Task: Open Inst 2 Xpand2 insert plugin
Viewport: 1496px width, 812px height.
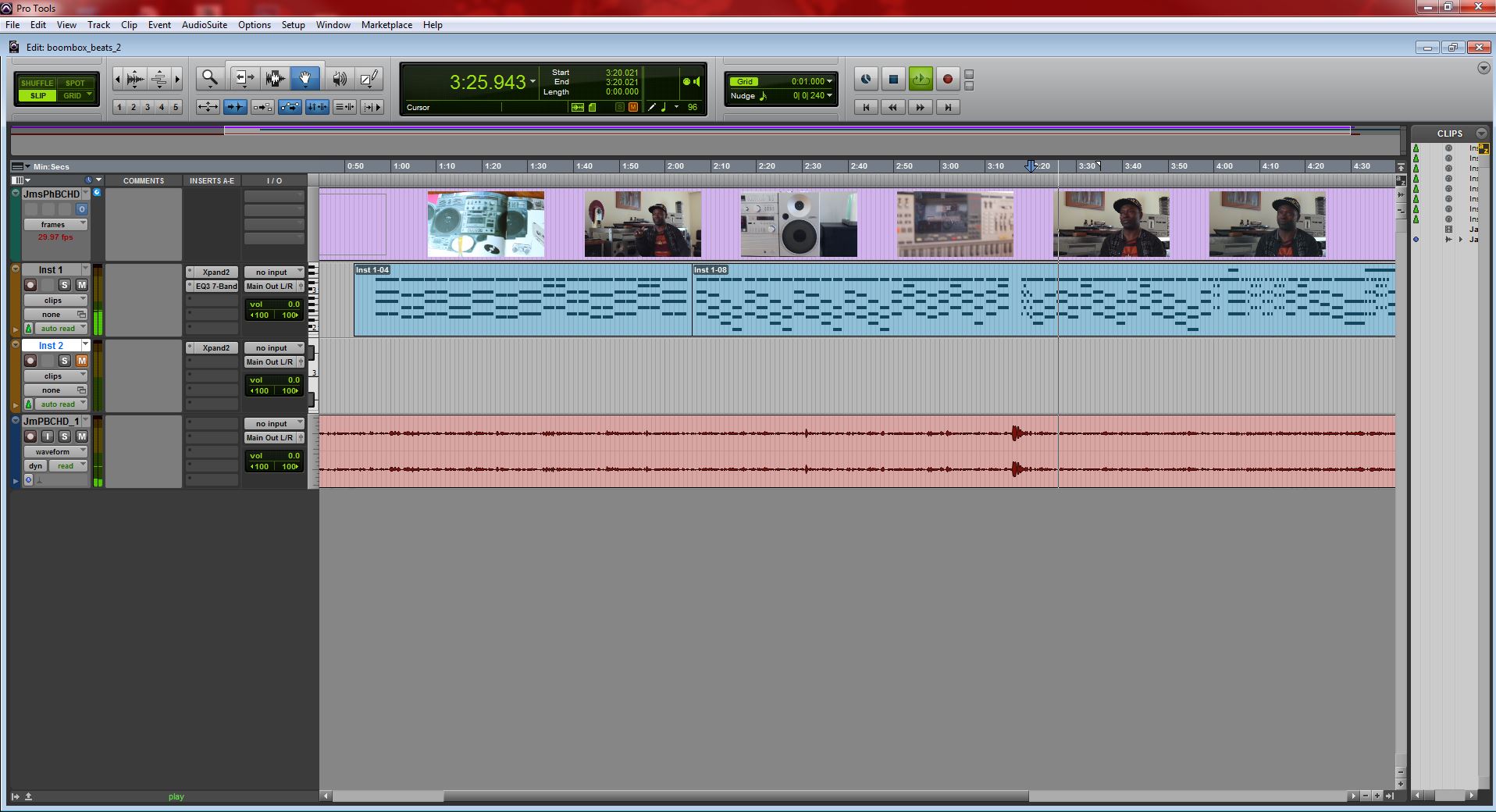Action: [x=216, y=347]
